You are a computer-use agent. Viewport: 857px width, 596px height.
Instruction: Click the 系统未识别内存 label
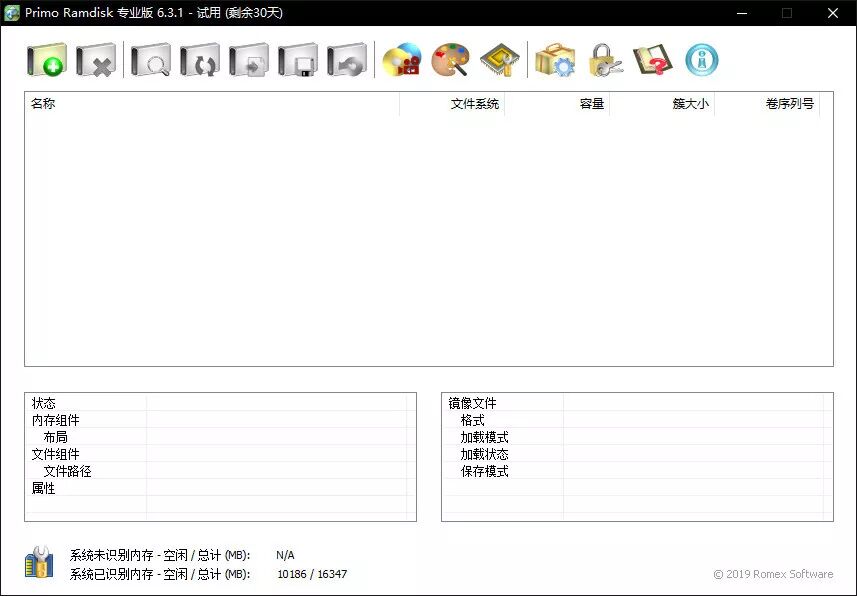(x=160, y=555)
